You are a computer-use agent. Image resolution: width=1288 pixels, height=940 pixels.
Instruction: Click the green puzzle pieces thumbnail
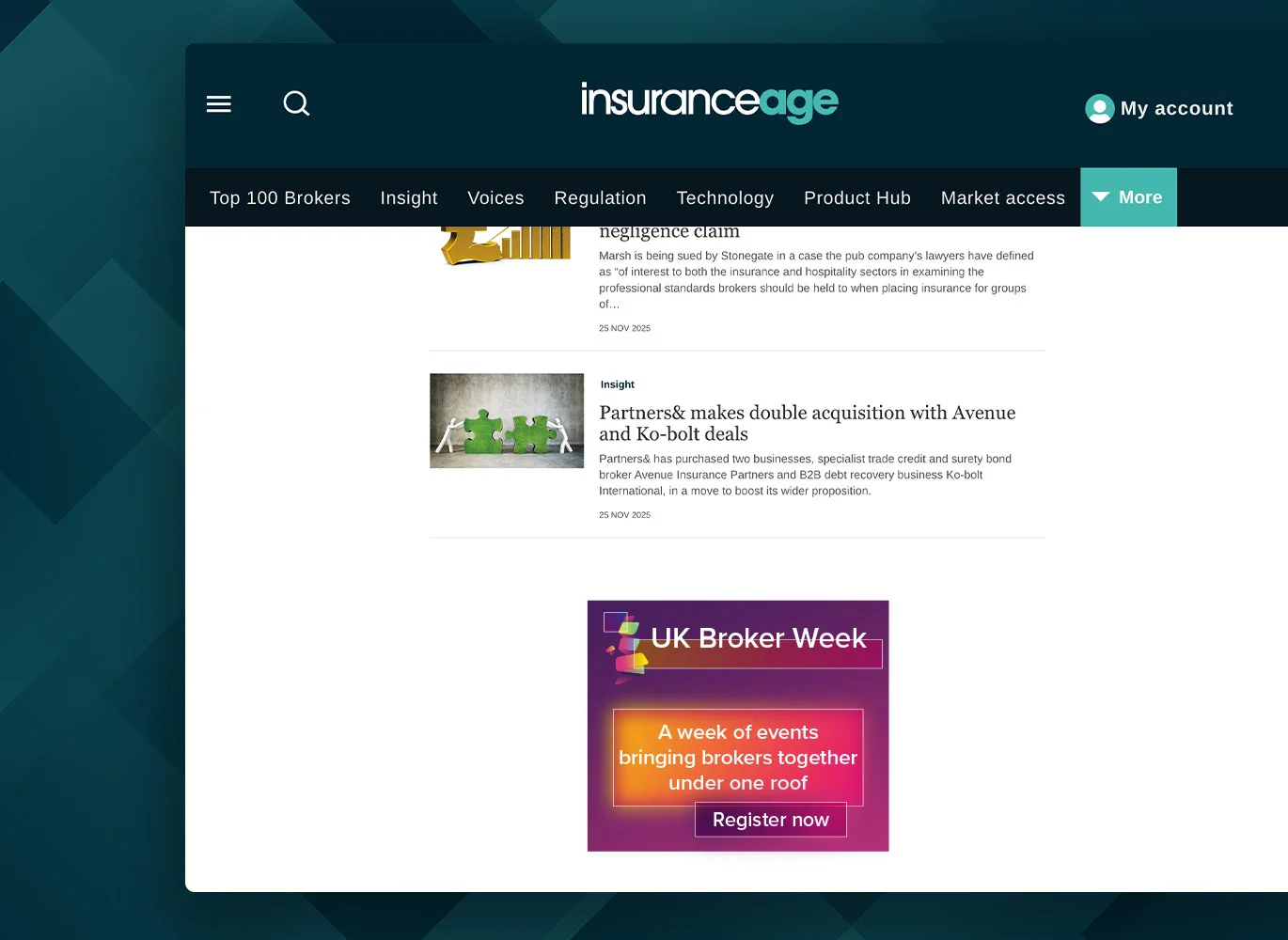click(507, 421)
